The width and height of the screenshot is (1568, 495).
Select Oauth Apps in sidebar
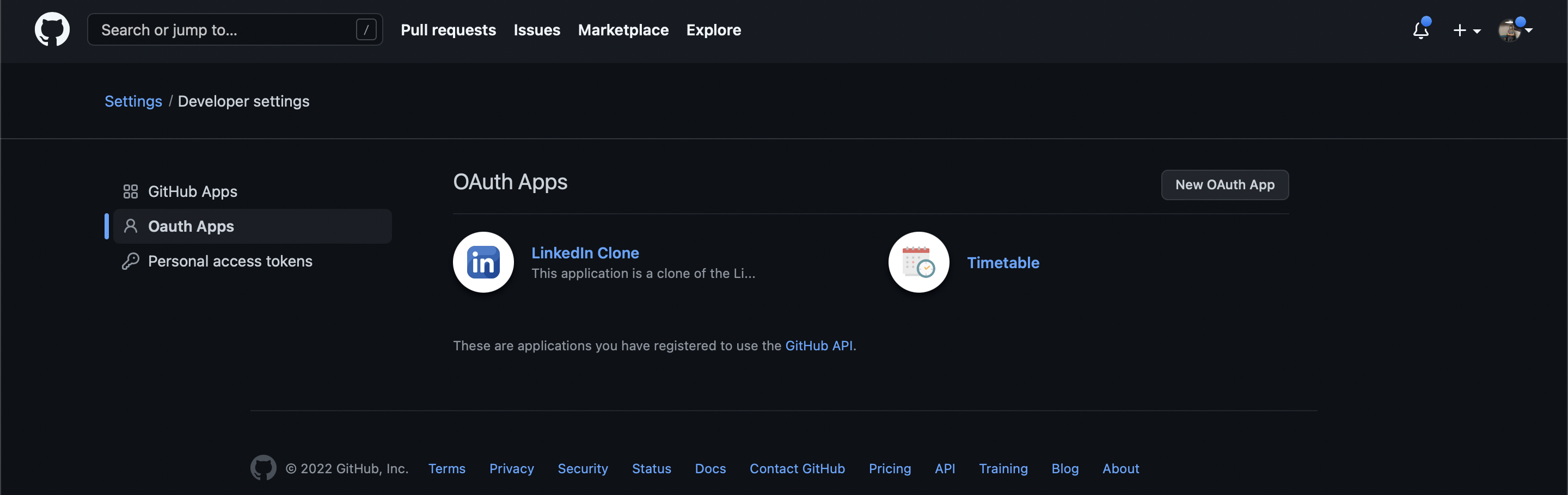(x=253, y=226)
